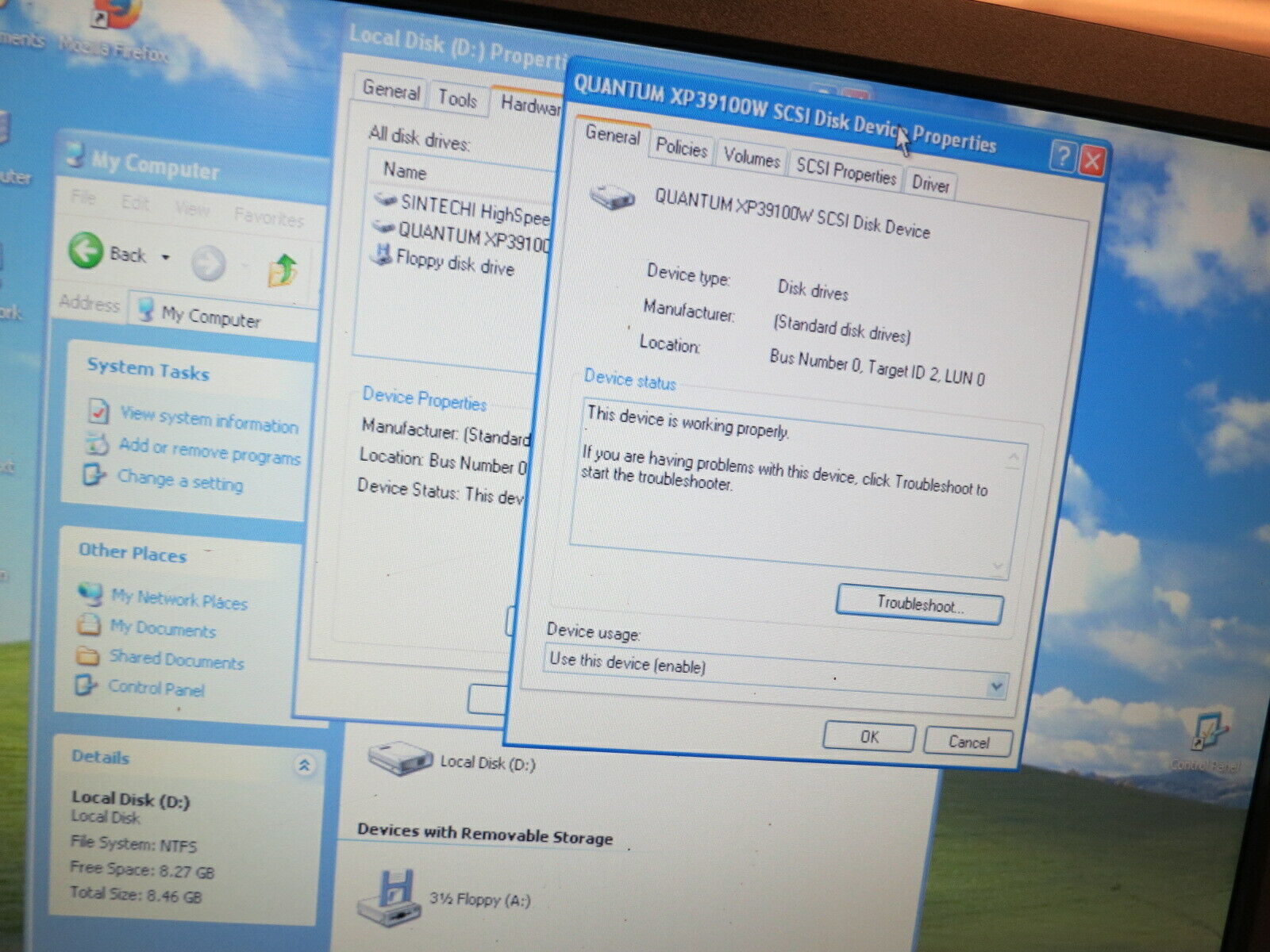1270x952 pixels.
Task: Select the SINTECHI HighSpeed row in disk drives list
Action: (x=463, y=209)
